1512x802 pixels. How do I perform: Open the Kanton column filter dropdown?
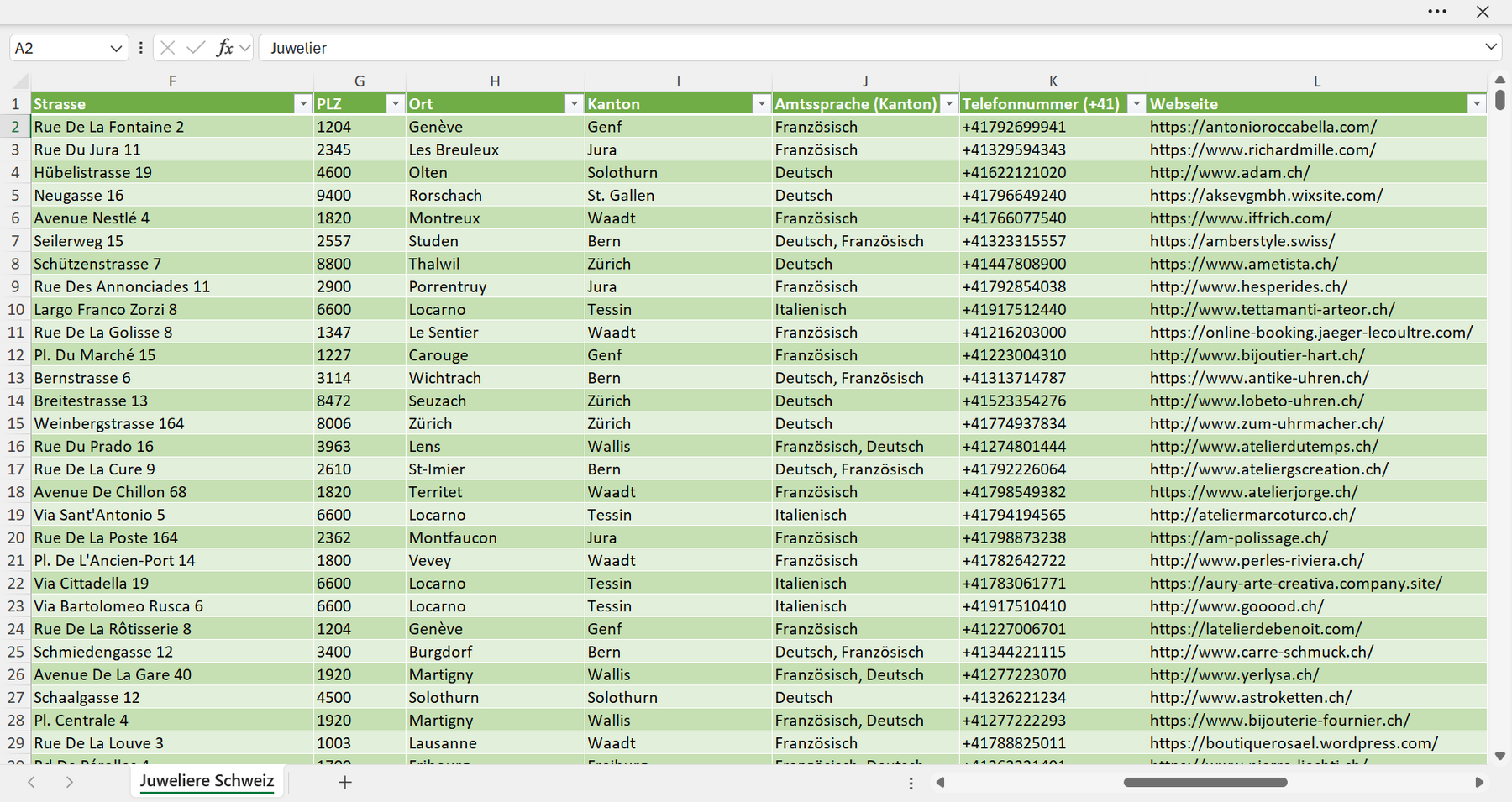[x=761, y=103]
